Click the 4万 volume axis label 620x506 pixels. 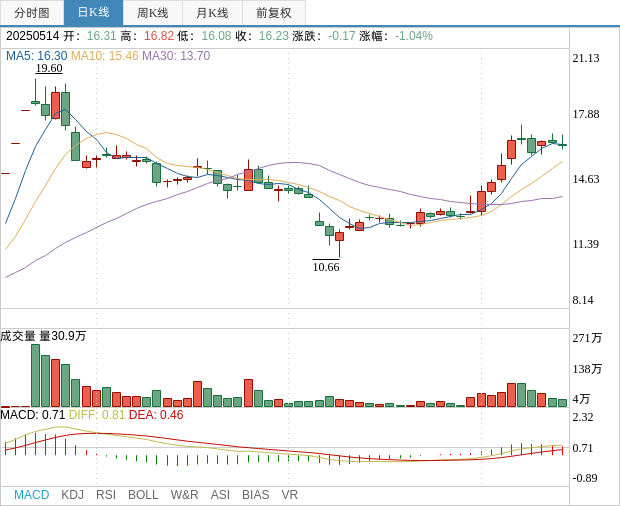tap(581, 399)
